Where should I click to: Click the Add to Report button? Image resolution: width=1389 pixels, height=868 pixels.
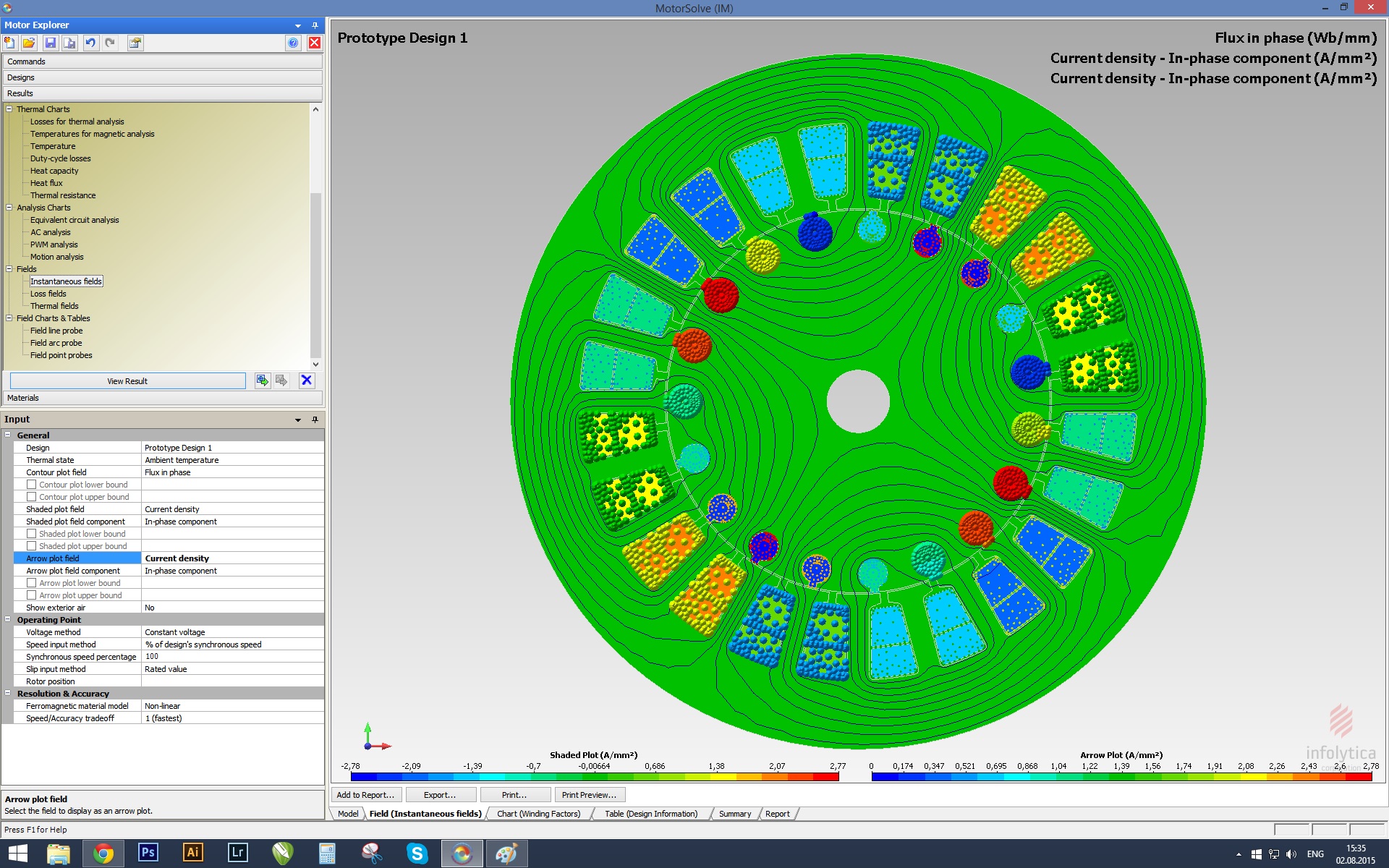point(365,795)
